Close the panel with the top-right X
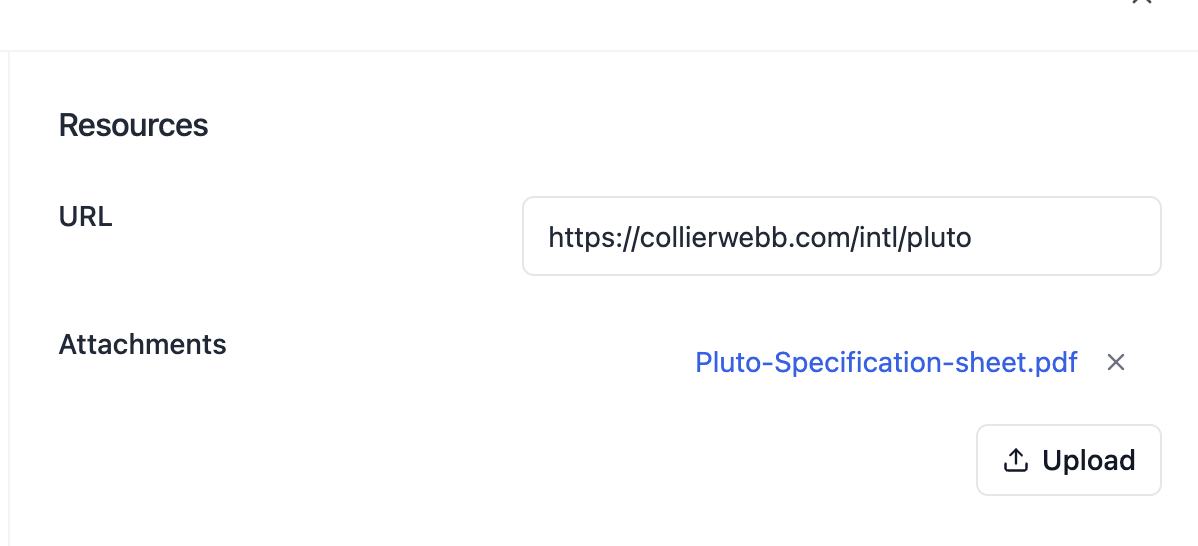The image size is (1198, 546). pyautogui.click(x=1141, y=3)
